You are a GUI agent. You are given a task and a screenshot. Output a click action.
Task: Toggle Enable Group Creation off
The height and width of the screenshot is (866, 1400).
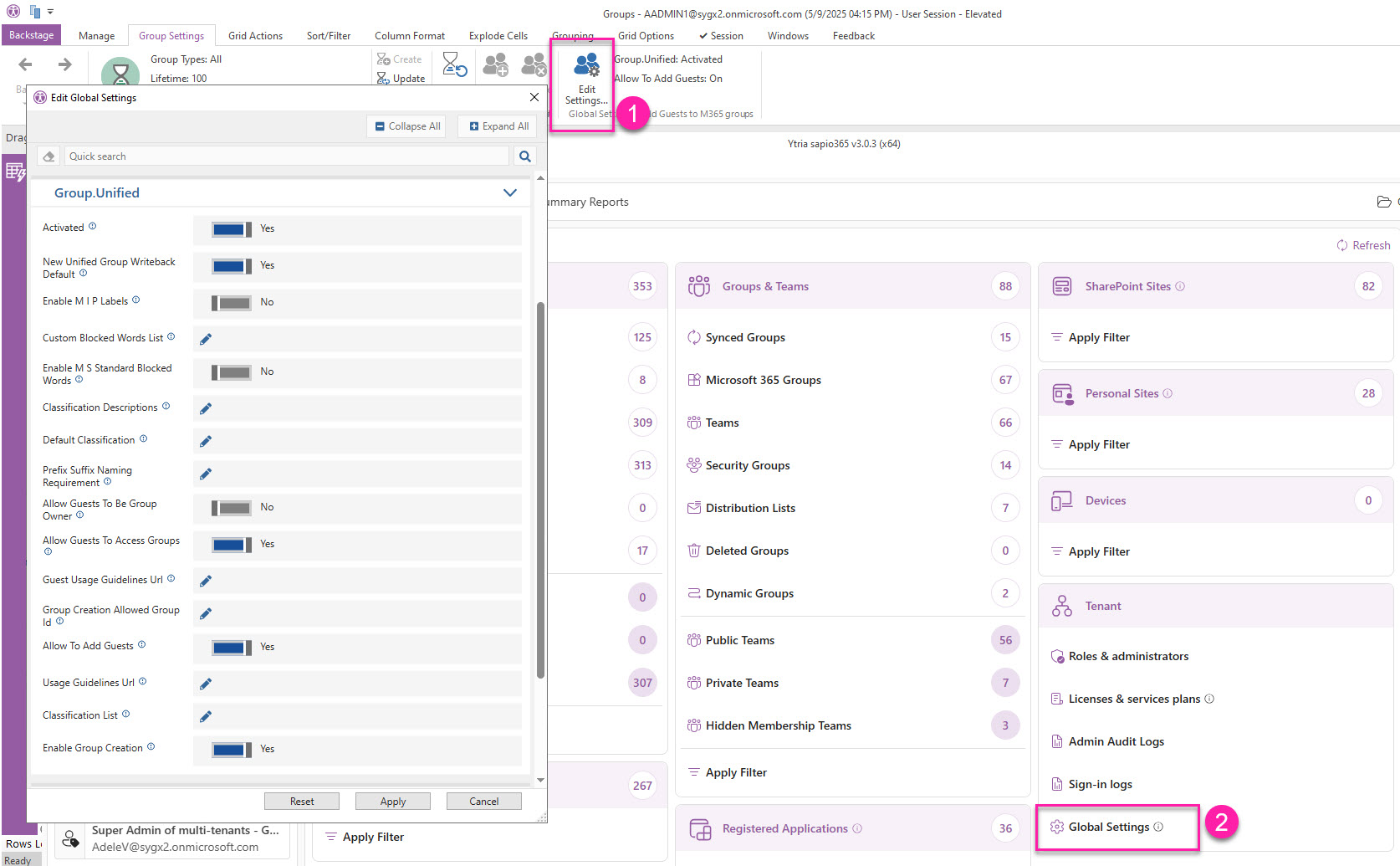point(232,749)
